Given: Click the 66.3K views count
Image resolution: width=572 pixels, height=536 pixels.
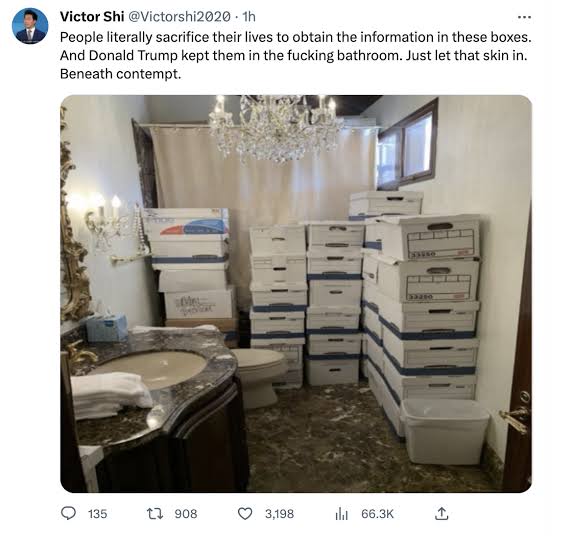Looking at the screenshot, I should pyautogui.click(x=377, y=514).
